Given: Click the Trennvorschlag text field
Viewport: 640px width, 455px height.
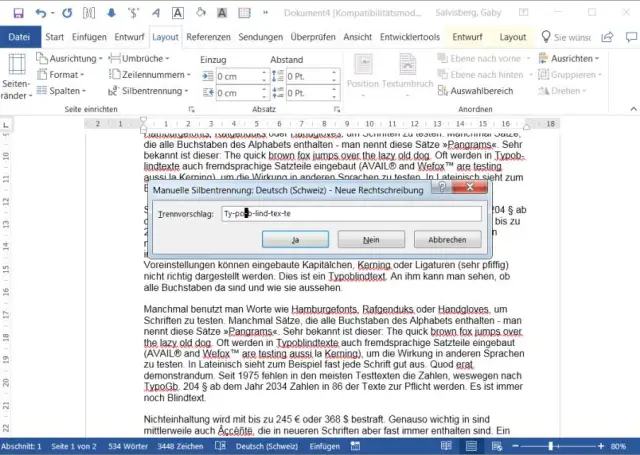Looking at the screenshot, I should 350,213.
